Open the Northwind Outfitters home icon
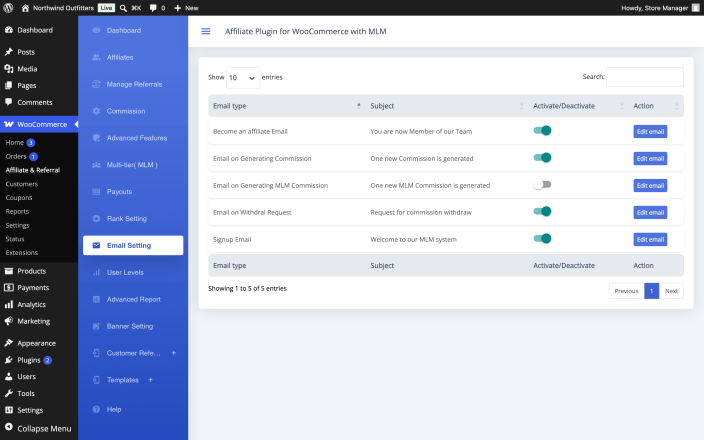Image resolution: width=704 pixels, height=440 pixels. pyautogui.click(x=25, y=8)
